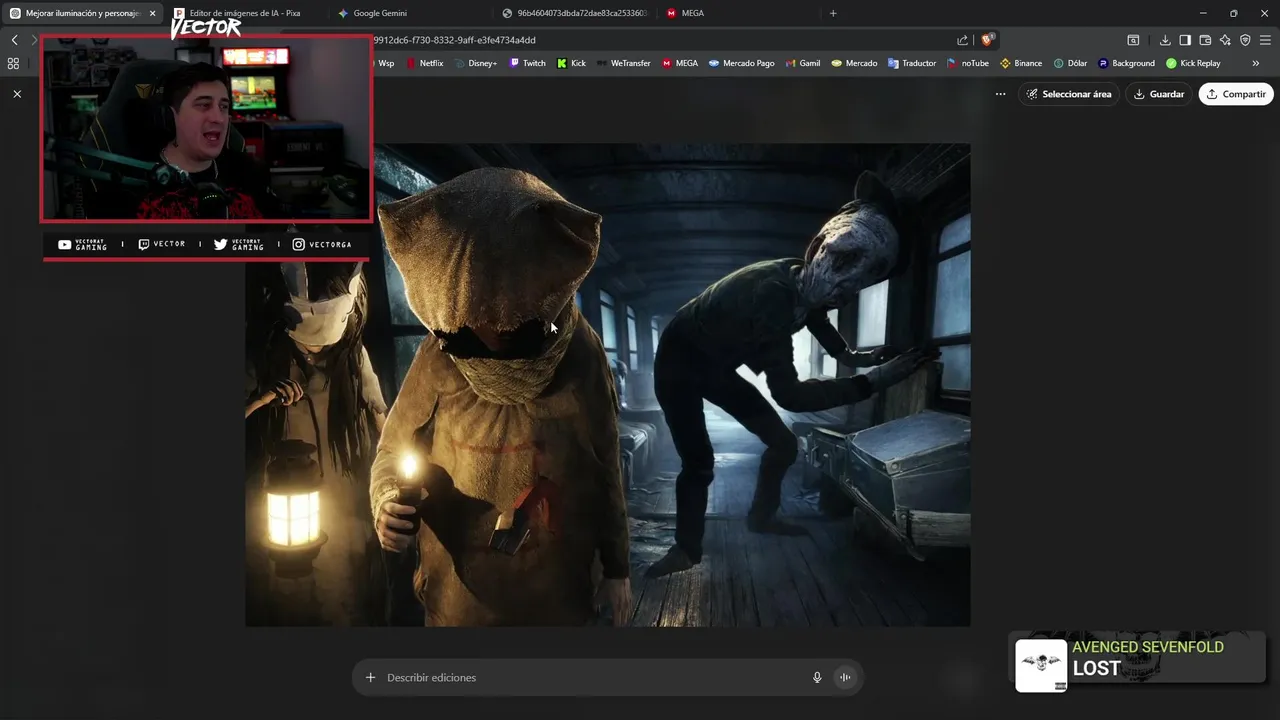Click the generated horror train image
Image resolution: width=1280 pixels, height=720 pixels.
[x=608, y=385]
